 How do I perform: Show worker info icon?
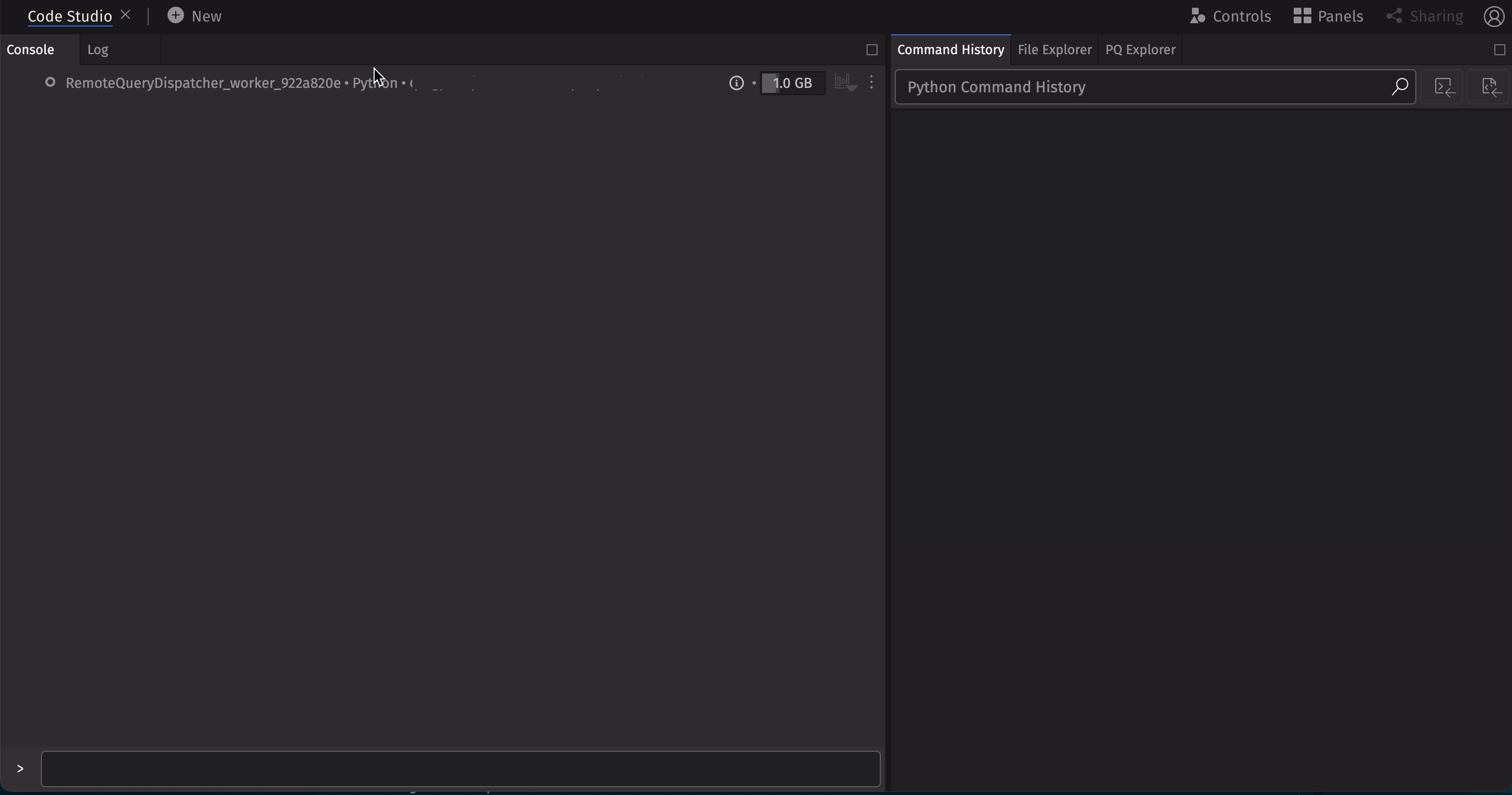click(x=736, y=83)
